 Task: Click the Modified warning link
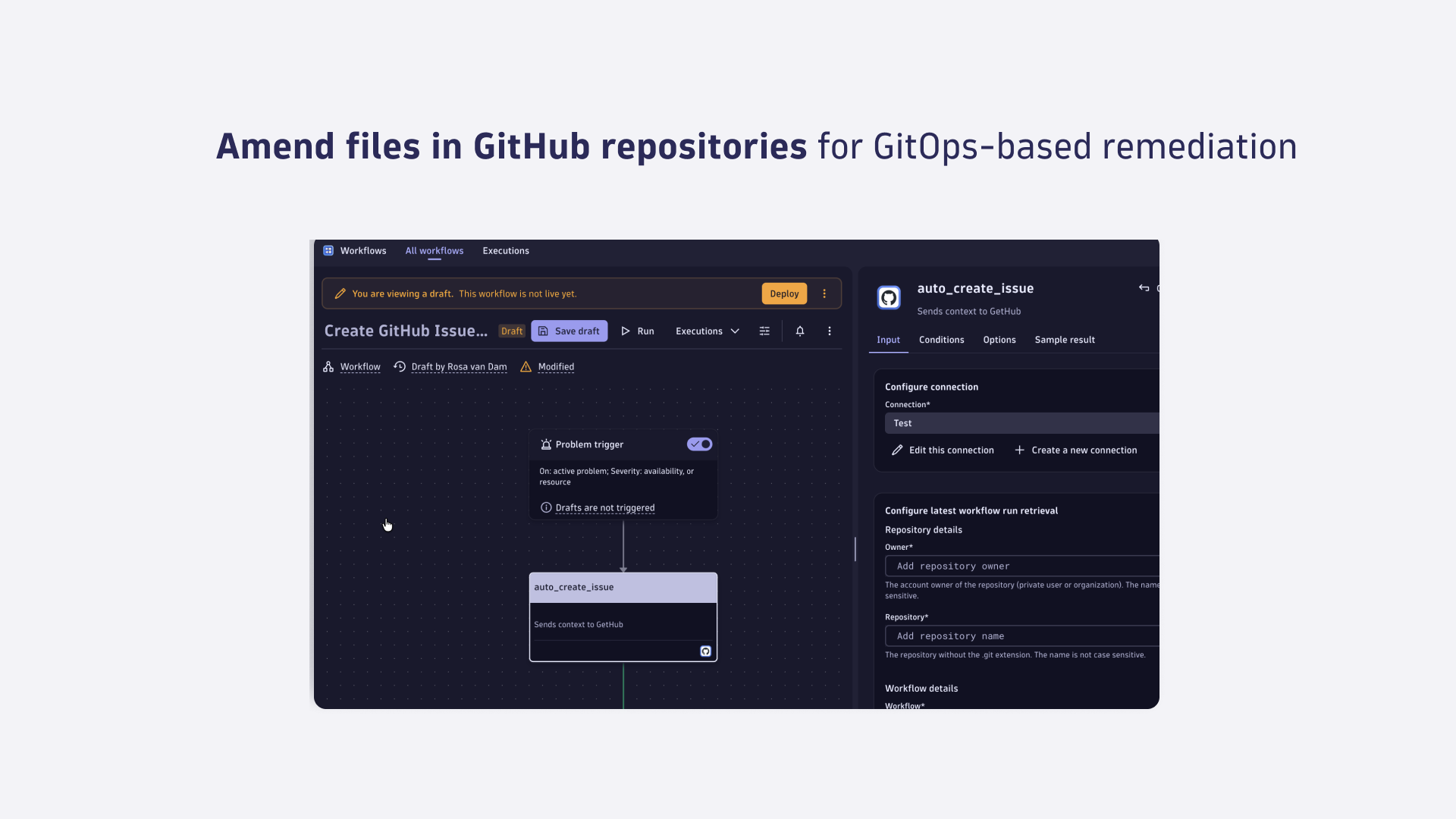[x=556, y=366]
